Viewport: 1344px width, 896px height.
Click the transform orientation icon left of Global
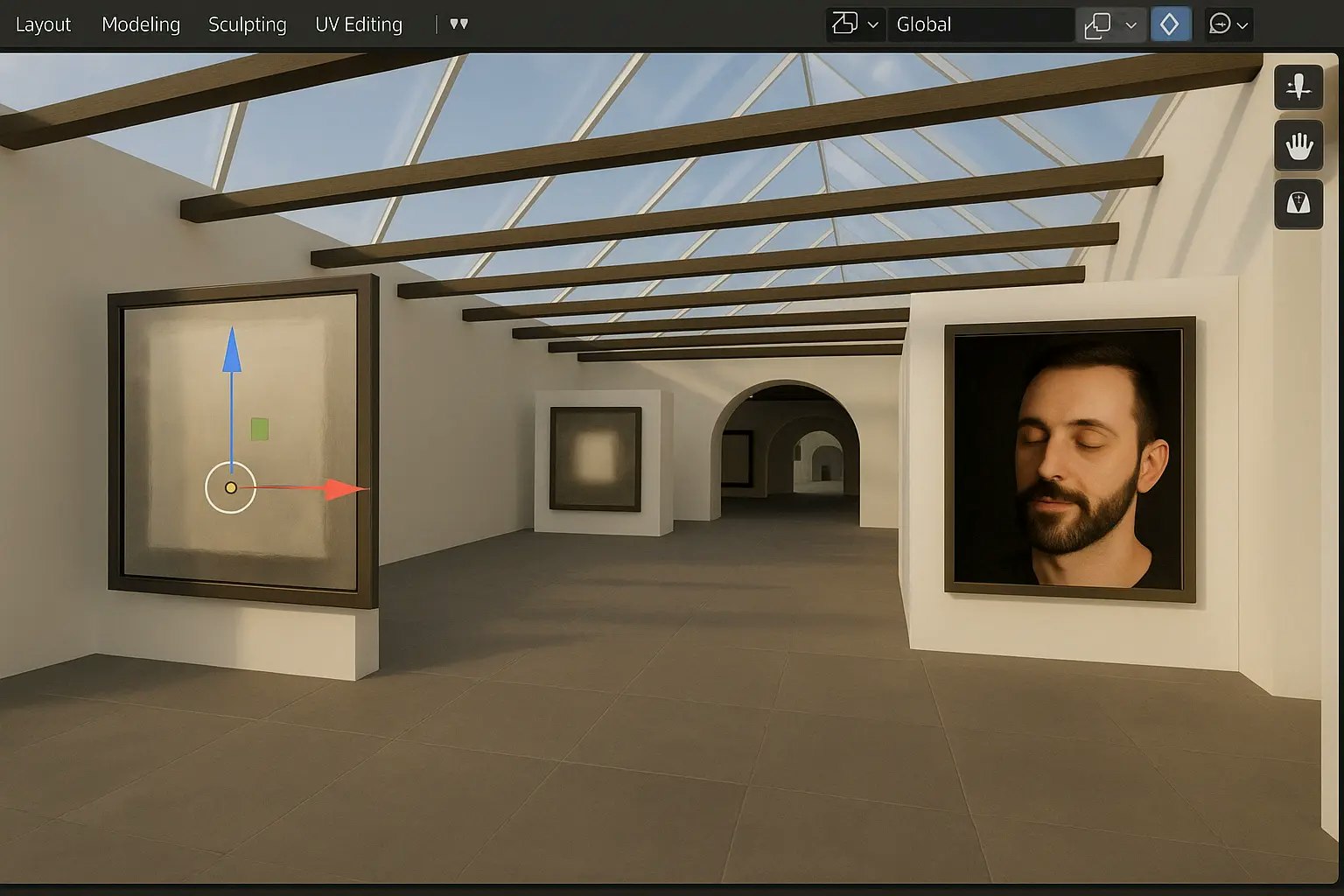(x=845, y=24)
